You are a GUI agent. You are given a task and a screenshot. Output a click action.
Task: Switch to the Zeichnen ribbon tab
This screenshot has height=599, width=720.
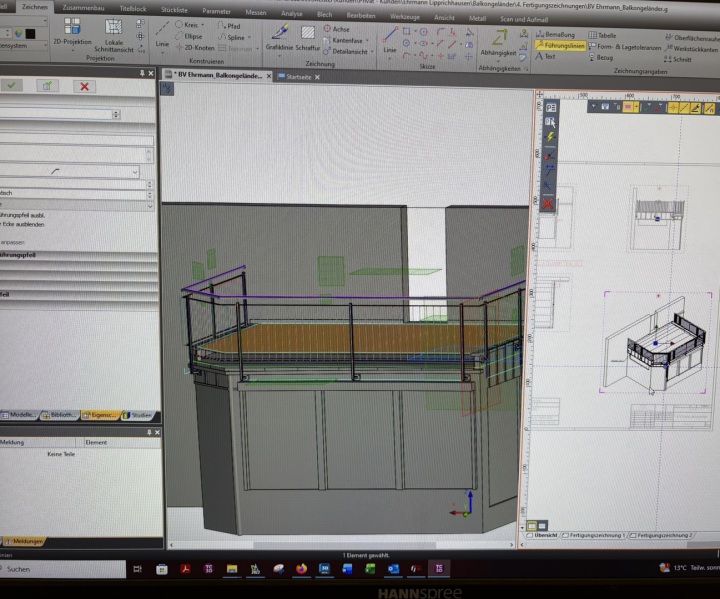(x=34, y=7)
